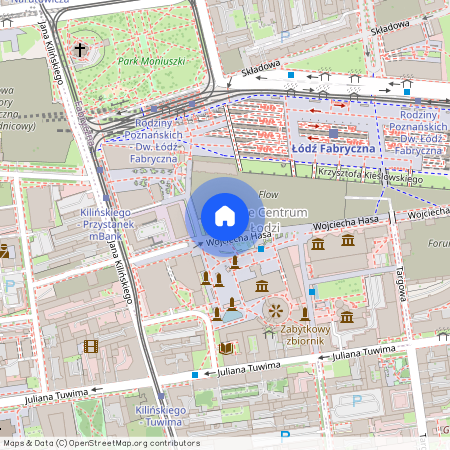Select the Łódź Fabryczna station square marker
The width and height of the screenshot is (450, 450).
(x=333, y=134)
